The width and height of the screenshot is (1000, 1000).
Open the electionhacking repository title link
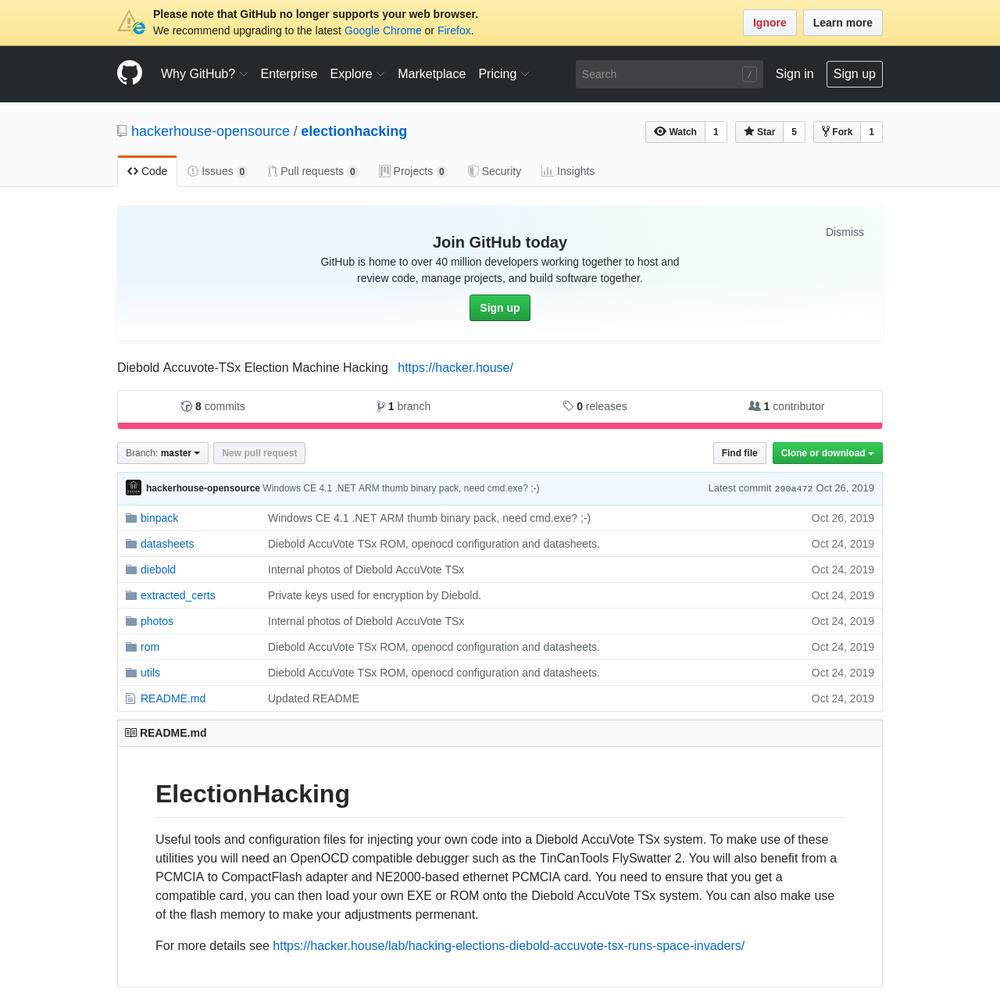tap(354, 131)
